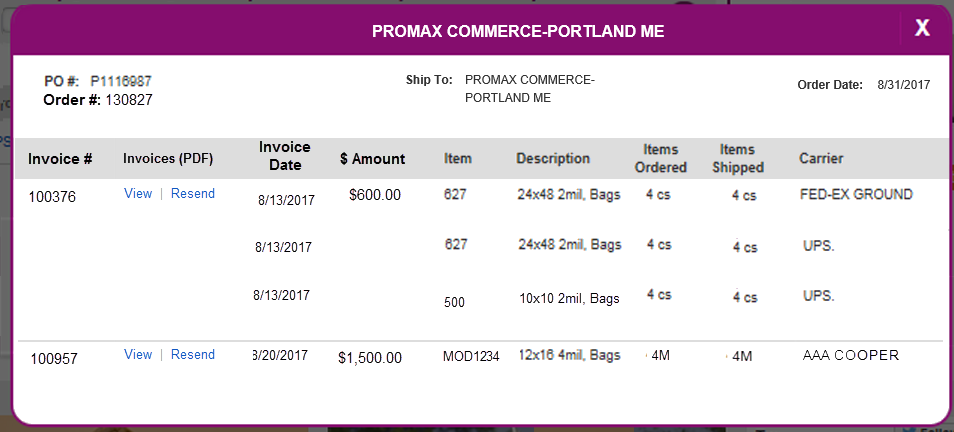Screen dimensions: 954x432
Task: Click the Invoice Date column header
Action: coord(285,156)
